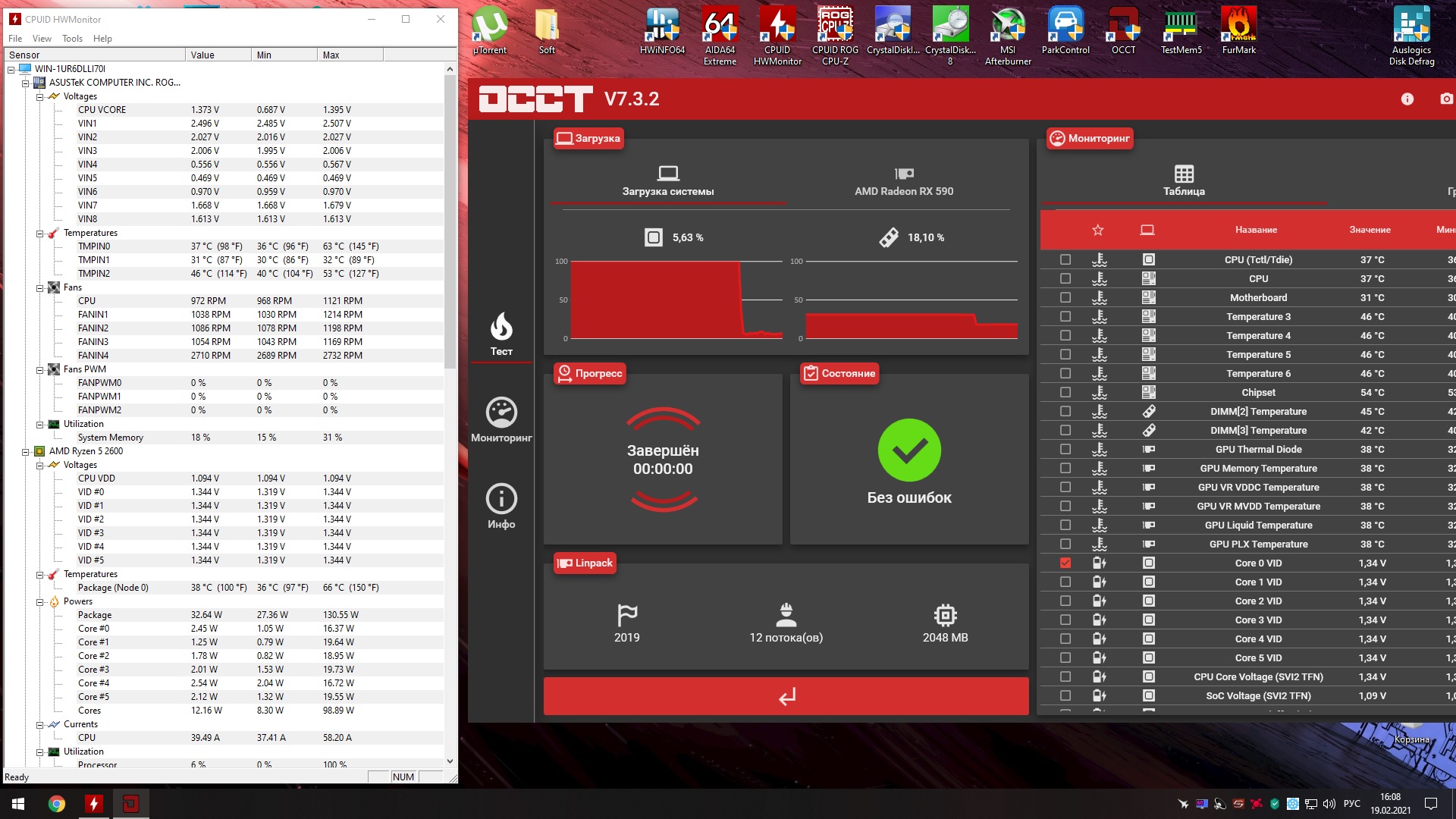Viewport: 1456px width, 819px height.
Task: Collapse the AMD Ryzen 5 2600 node
Action: [x=25, y=451]
